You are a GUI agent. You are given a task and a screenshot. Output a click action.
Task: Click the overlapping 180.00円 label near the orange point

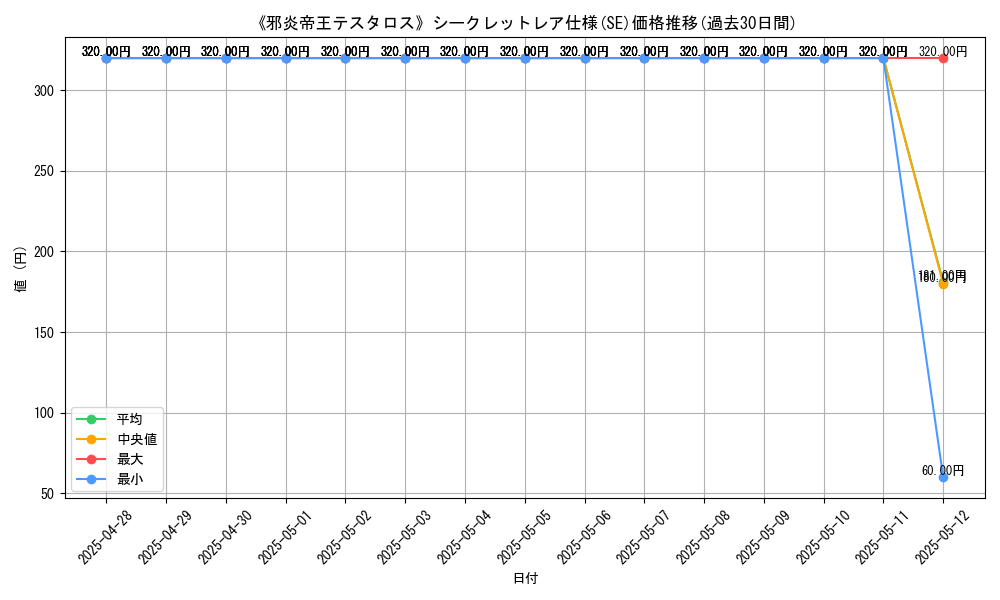click(x=943, y=277)
